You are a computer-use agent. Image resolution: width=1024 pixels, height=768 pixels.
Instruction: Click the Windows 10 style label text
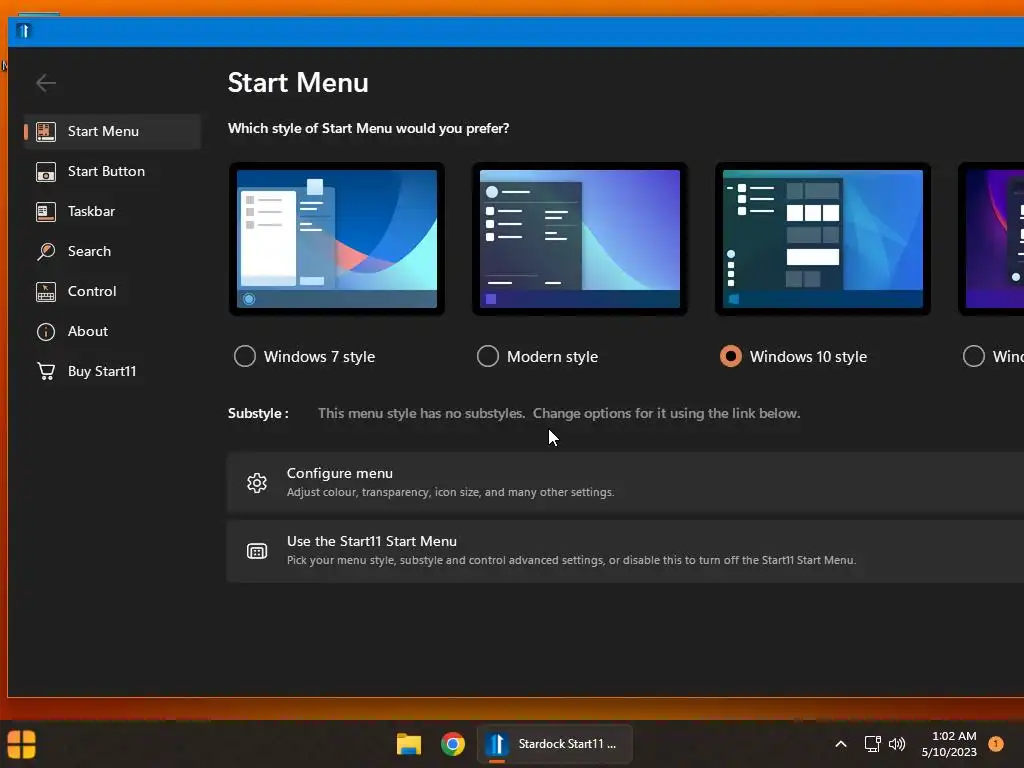click(x=808, y=357)
